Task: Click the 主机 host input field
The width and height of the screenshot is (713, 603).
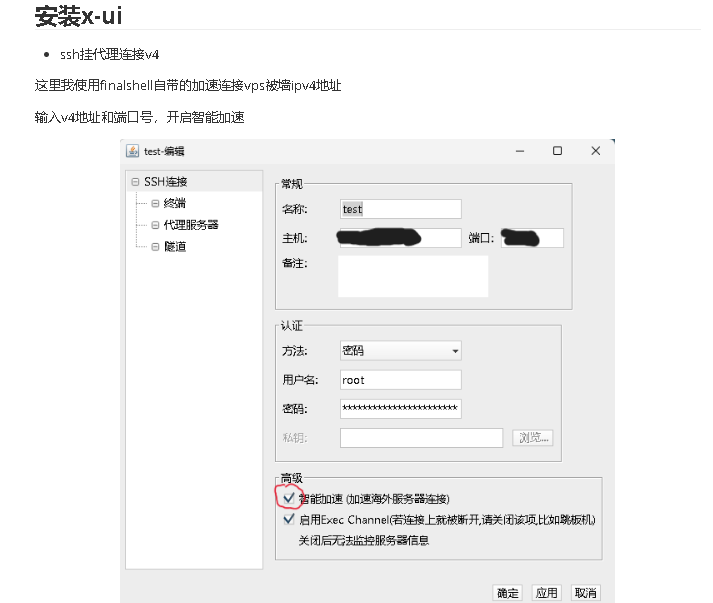Action: pos(401,238)
